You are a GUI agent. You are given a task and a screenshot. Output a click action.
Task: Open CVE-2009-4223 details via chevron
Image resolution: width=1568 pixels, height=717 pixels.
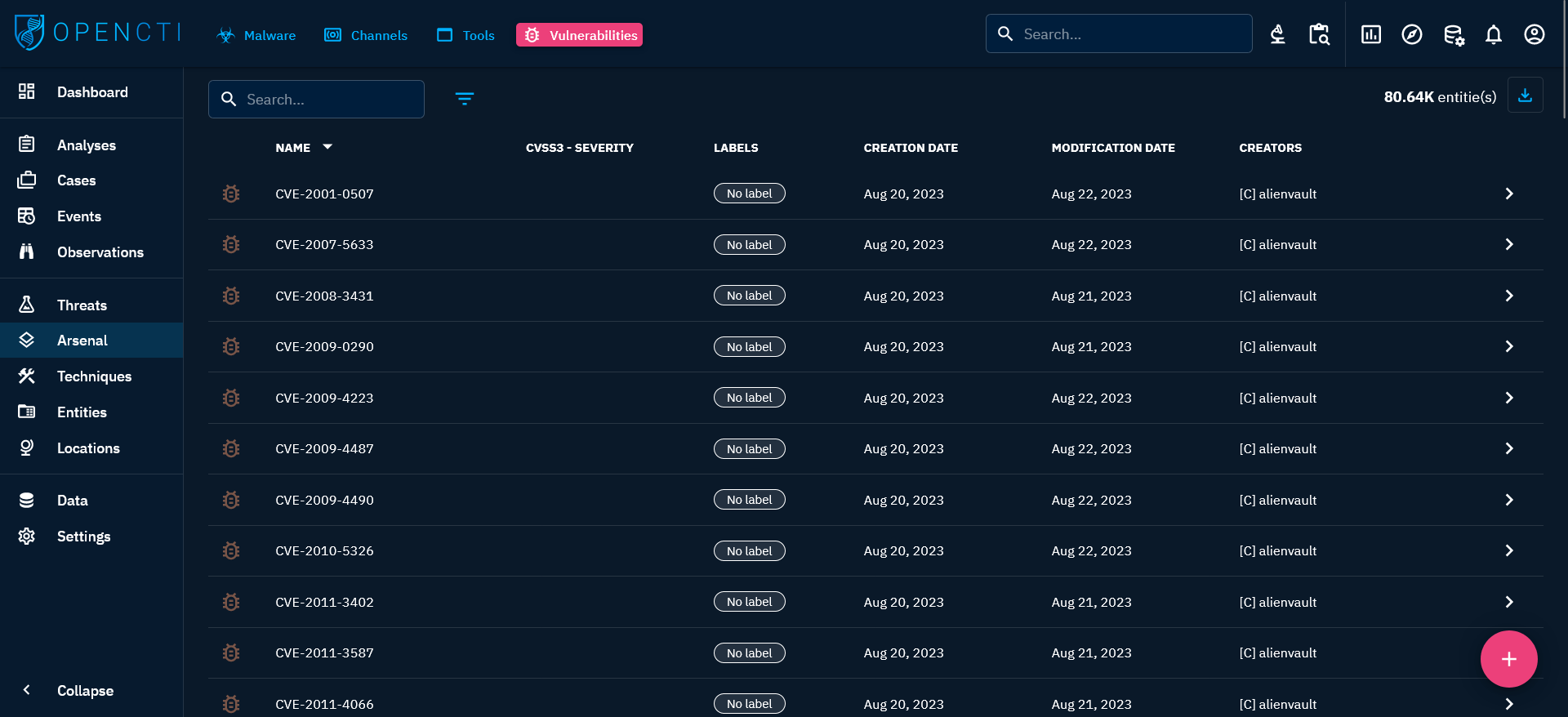pos(1508,398)
